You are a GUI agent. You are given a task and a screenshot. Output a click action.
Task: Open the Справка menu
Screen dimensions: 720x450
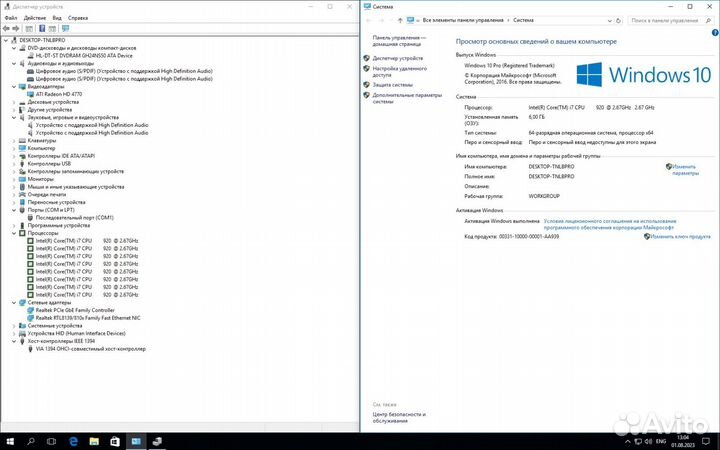click(78, 18)
